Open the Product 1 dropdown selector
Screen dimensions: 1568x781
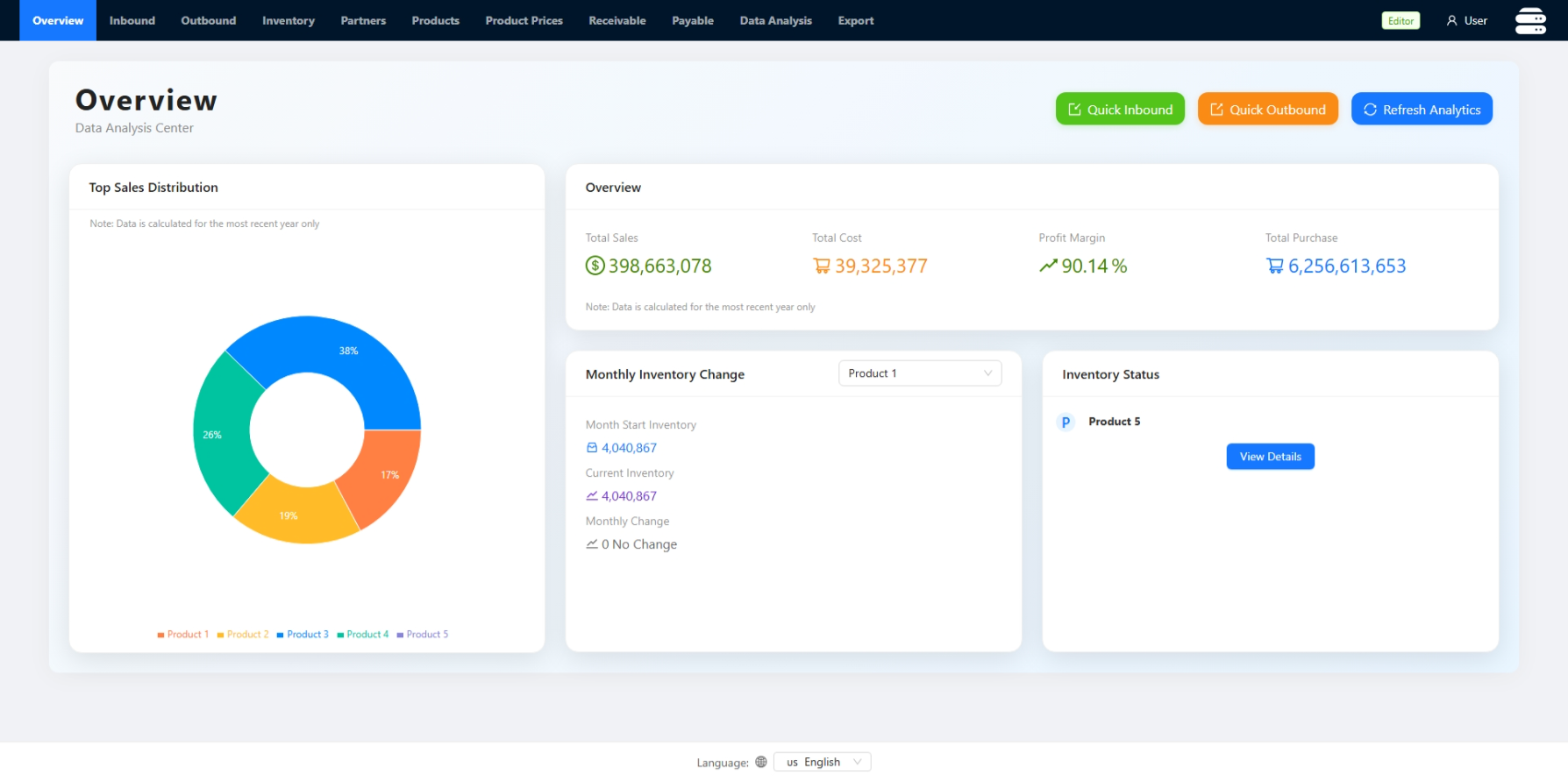[920, 373]
